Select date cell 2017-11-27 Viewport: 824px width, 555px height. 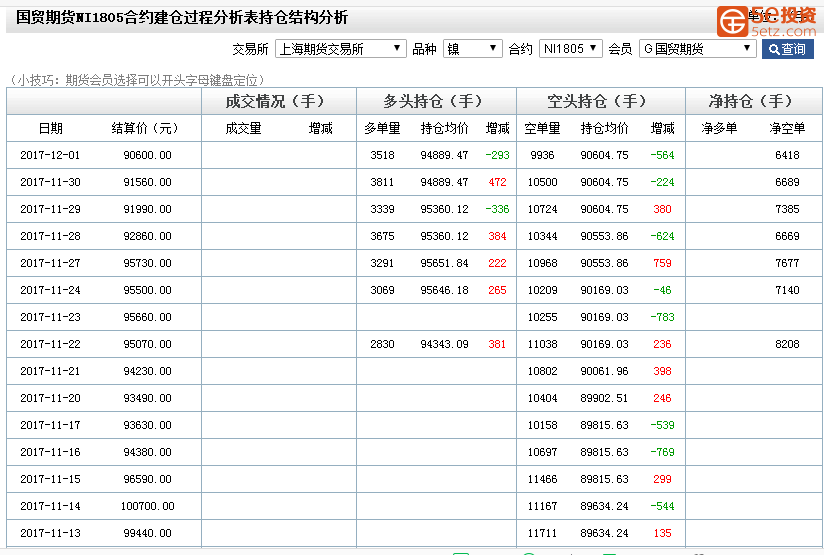50,263
